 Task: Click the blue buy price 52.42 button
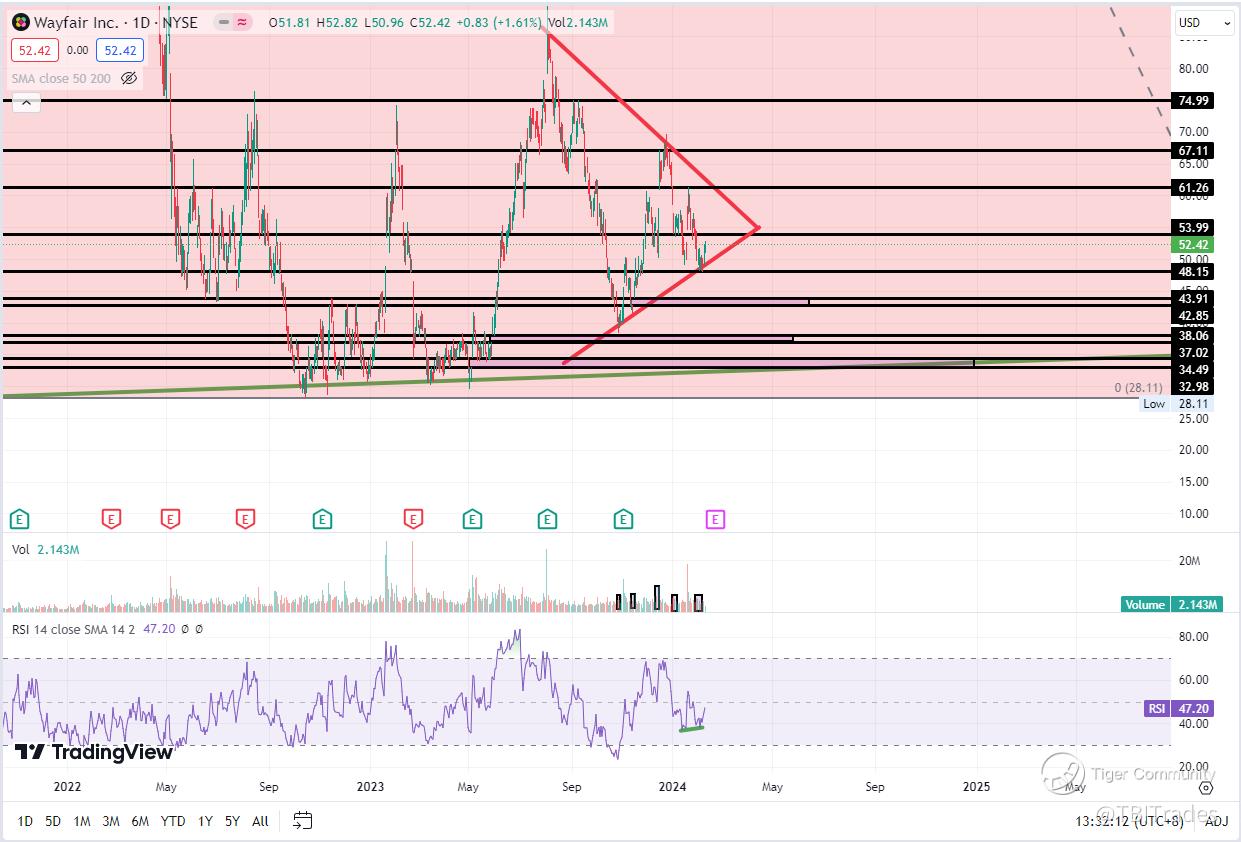tap(121, 50)
